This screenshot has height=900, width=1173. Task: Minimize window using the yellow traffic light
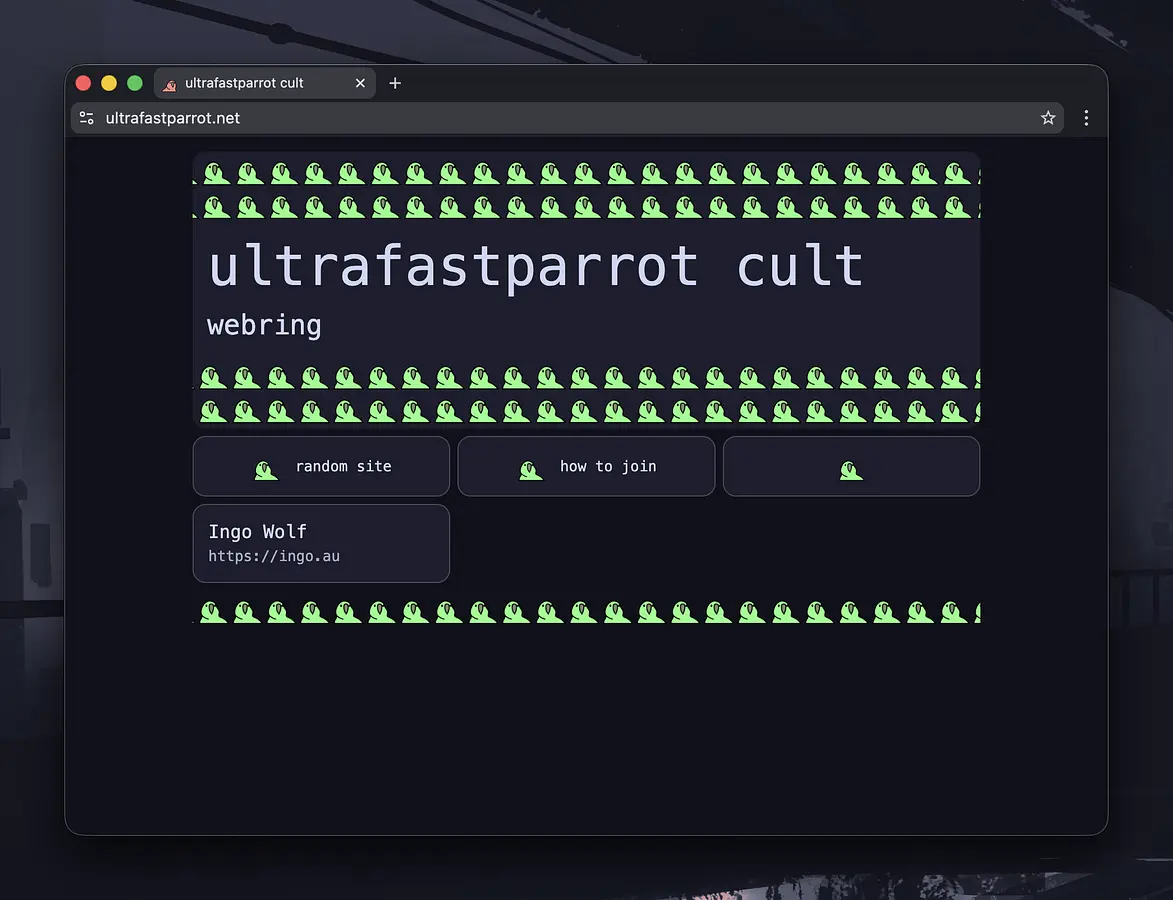pos(109,83)
